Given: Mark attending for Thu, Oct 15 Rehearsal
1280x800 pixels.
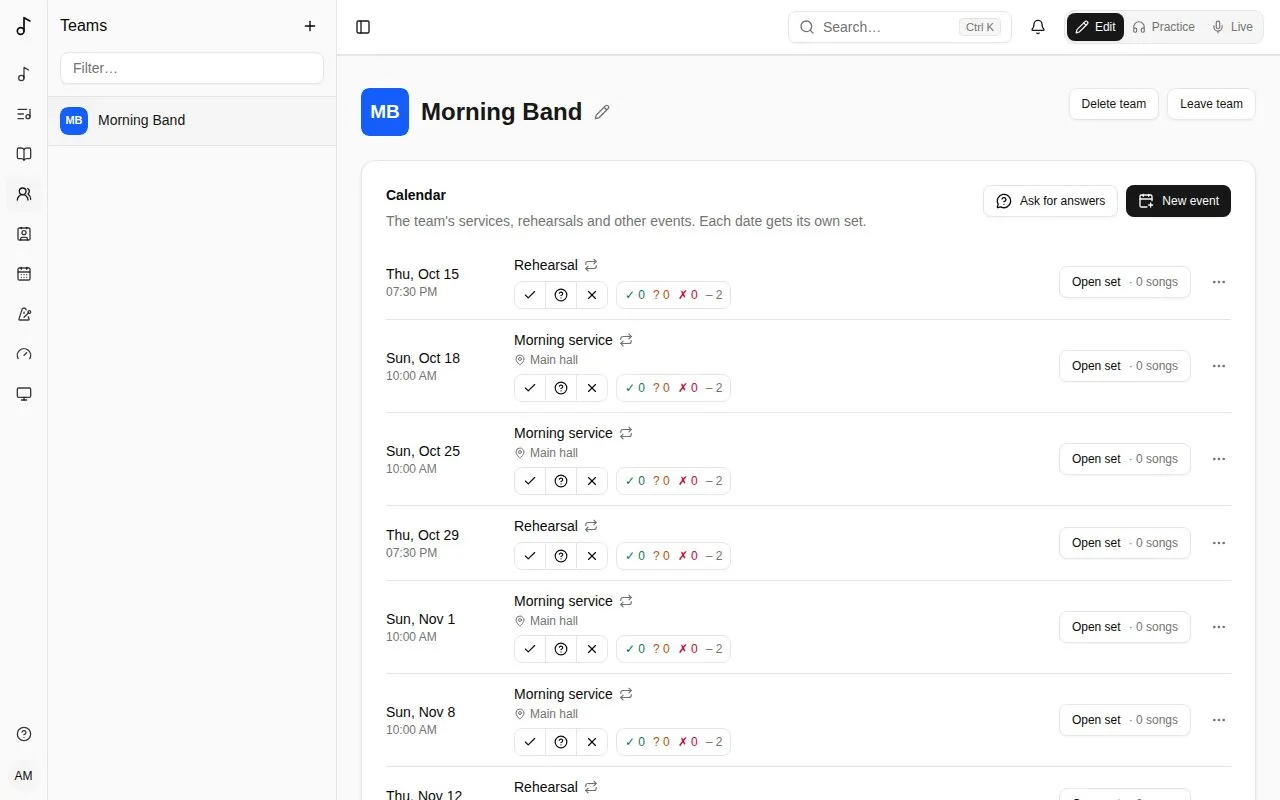Looking at the screenshot, I should point(530,295).
